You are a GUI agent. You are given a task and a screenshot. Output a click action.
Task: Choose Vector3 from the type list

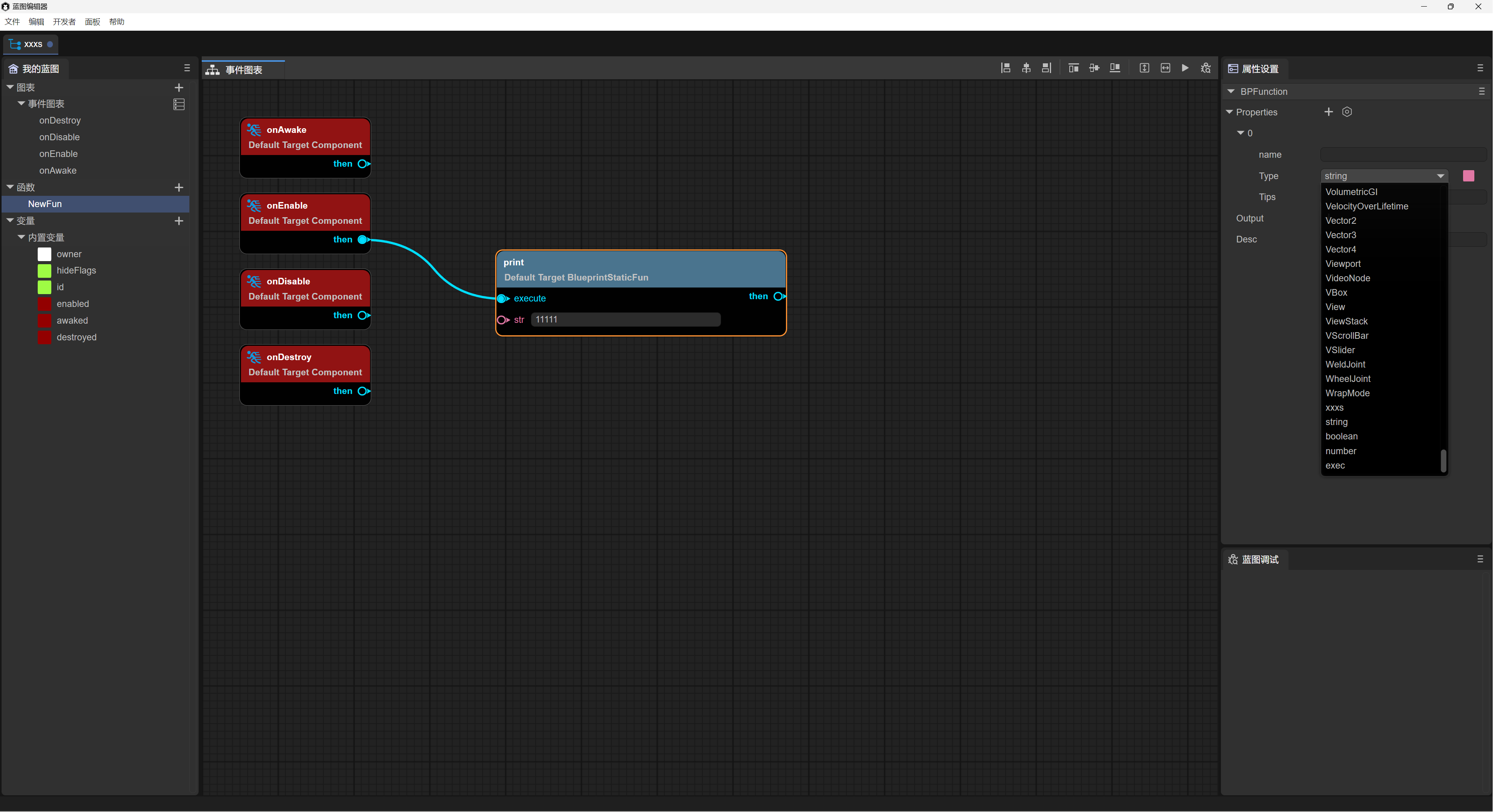pyautogui.click(x=1341, y=235)
